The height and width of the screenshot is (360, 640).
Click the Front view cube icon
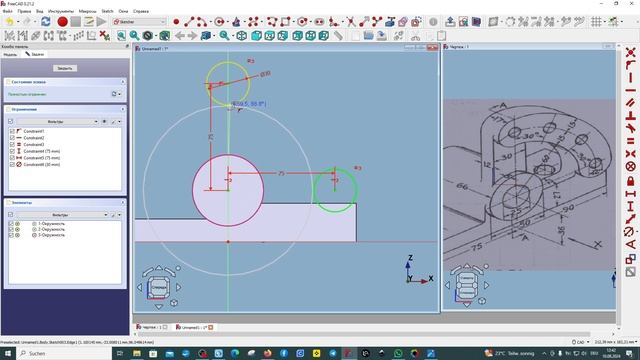(x=256, y=36)
